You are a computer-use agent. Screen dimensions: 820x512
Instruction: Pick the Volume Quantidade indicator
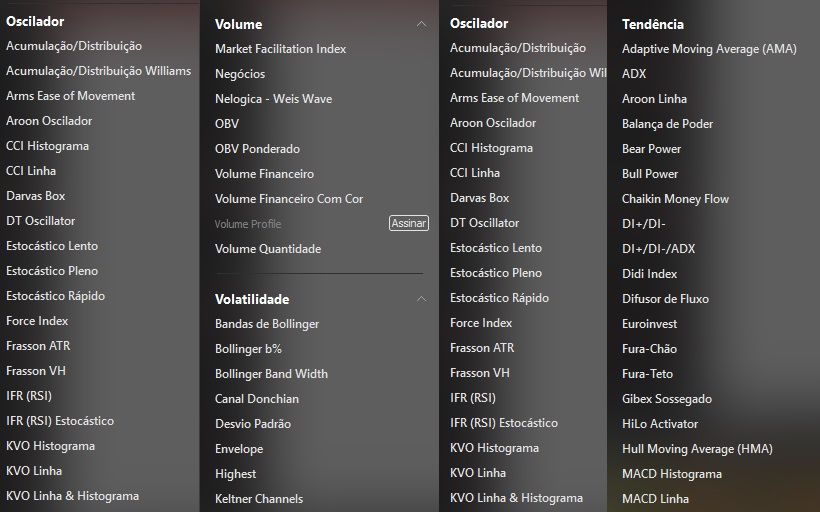[x=268, y=249]
